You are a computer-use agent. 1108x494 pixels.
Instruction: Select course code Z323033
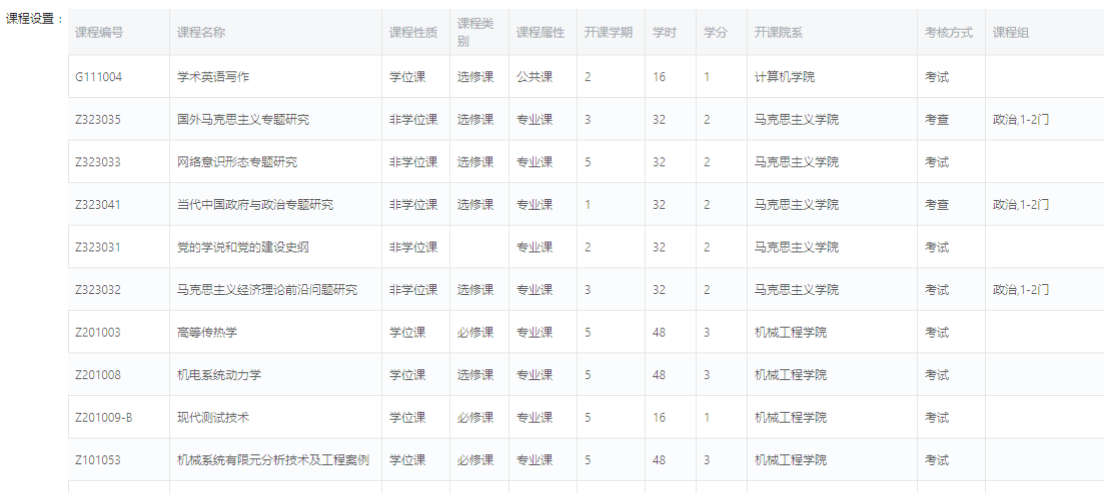(x=98, y=162)
